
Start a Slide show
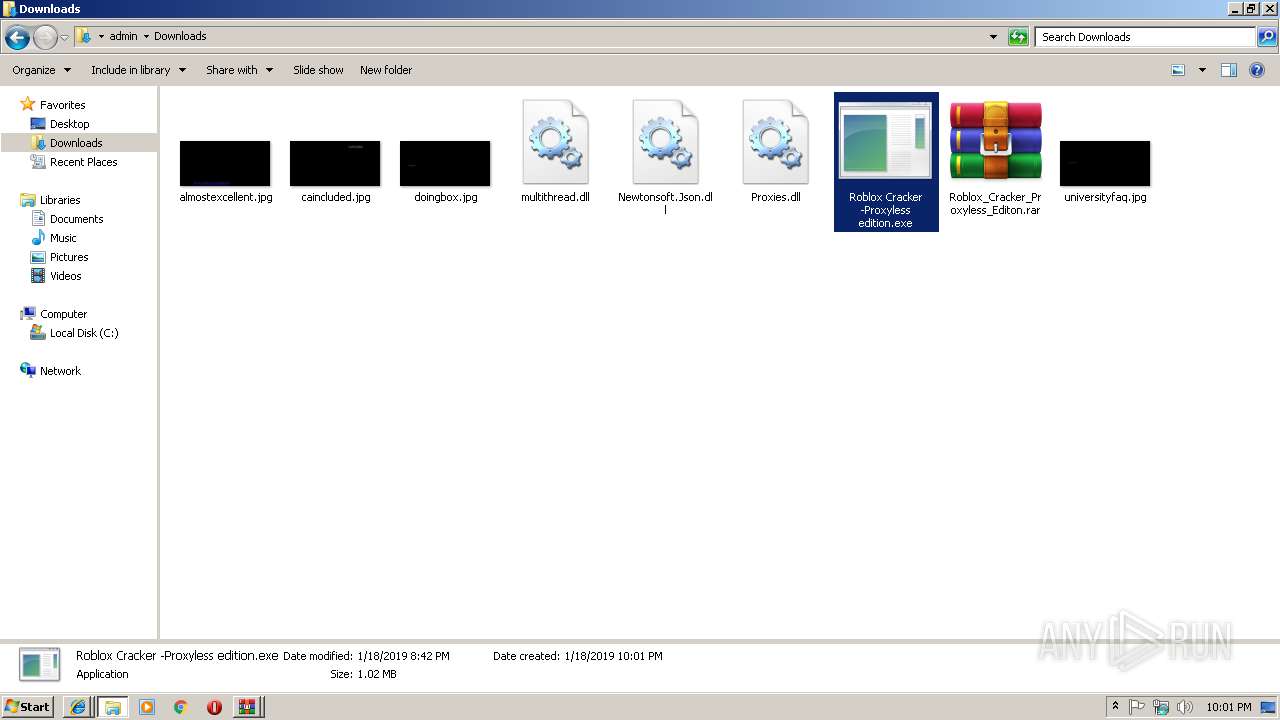coord(318,70)
